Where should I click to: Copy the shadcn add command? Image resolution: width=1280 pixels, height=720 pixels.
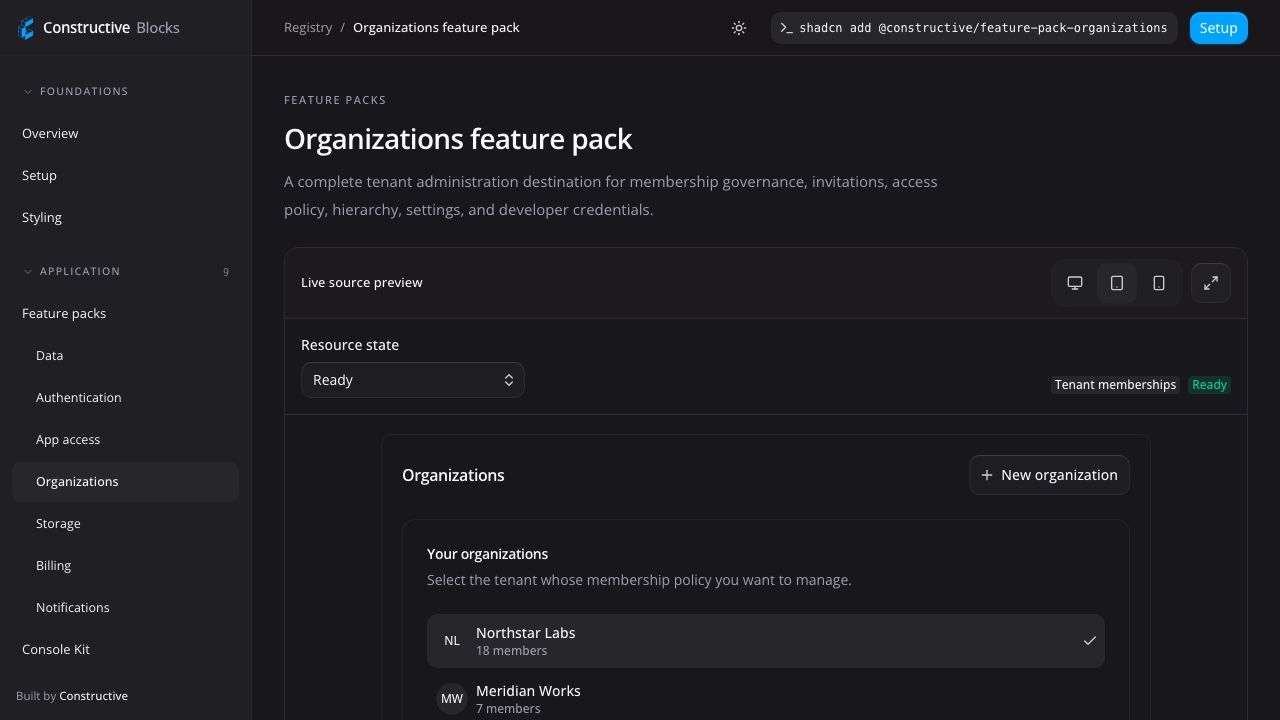coord(974,28)
